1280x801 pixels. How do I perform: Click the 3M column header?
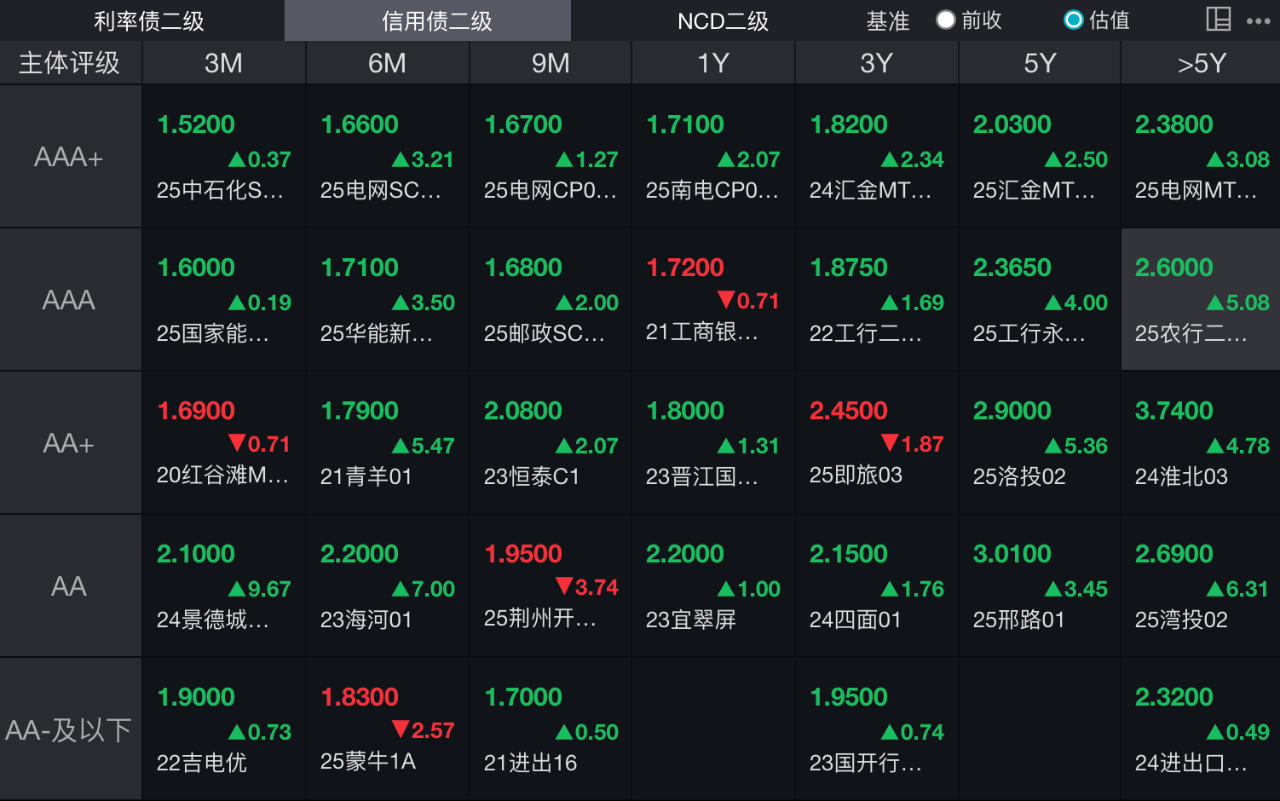pos(223,63)
